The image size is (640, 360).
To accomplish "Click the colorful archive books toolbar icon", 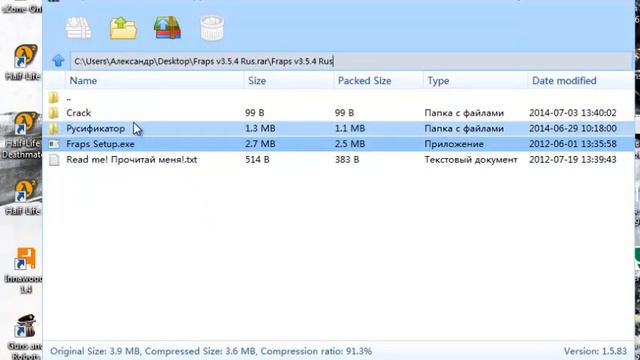I will [167, 28].
